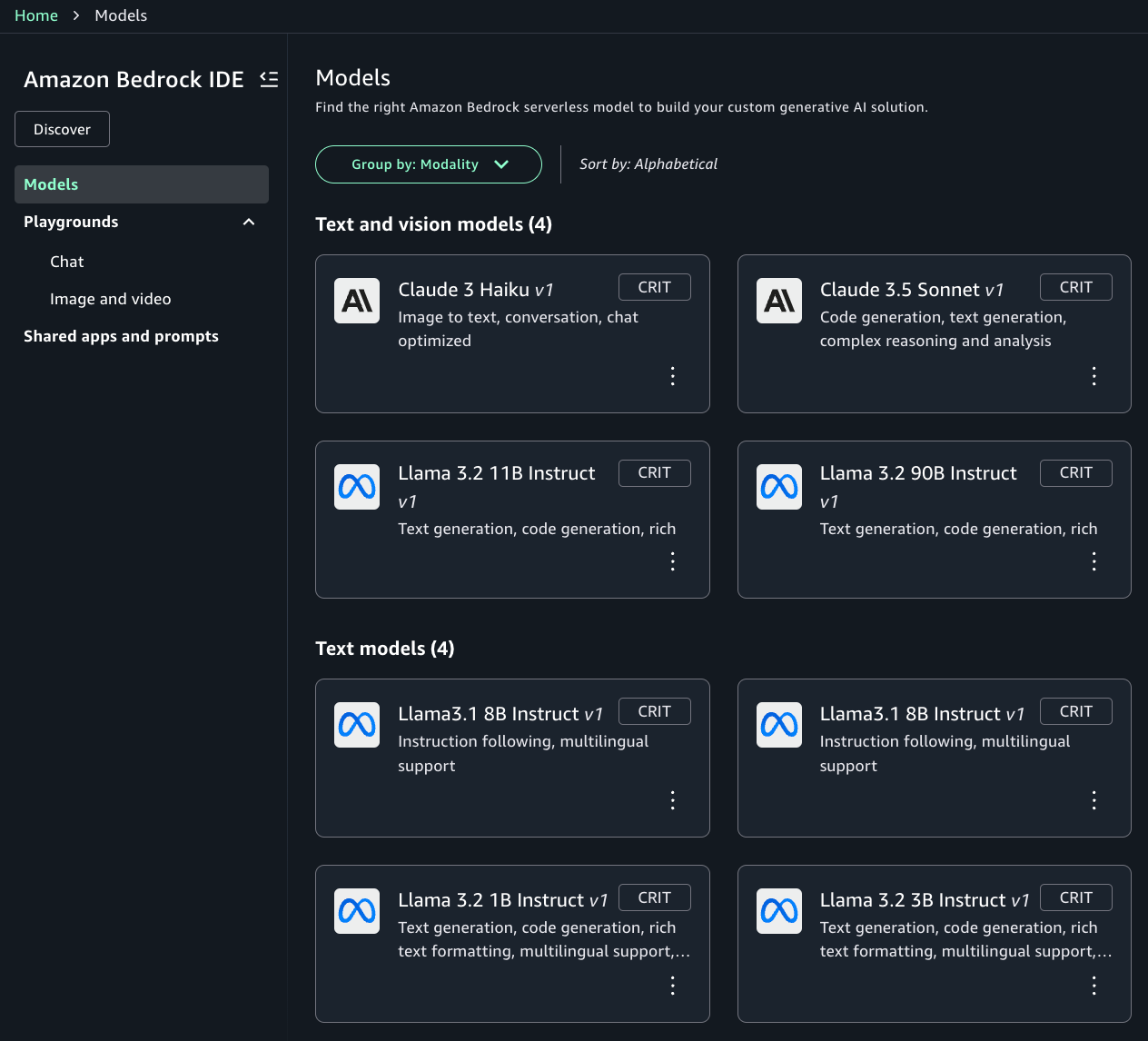
Task: Click 'Image to text, conversation, chat optimized' description
Action: 518,329
